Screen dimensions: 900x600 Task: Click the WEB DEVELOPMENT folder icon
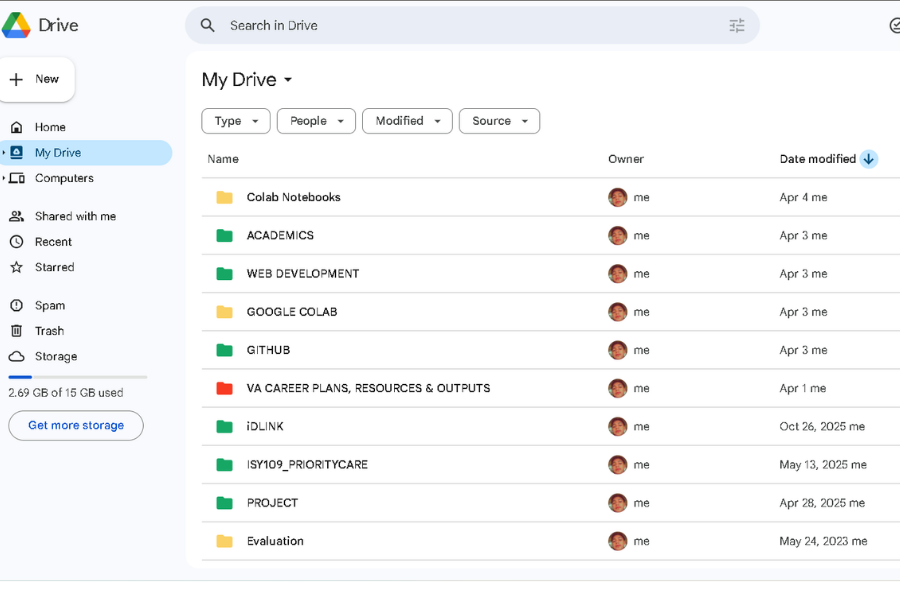point(224,274)
